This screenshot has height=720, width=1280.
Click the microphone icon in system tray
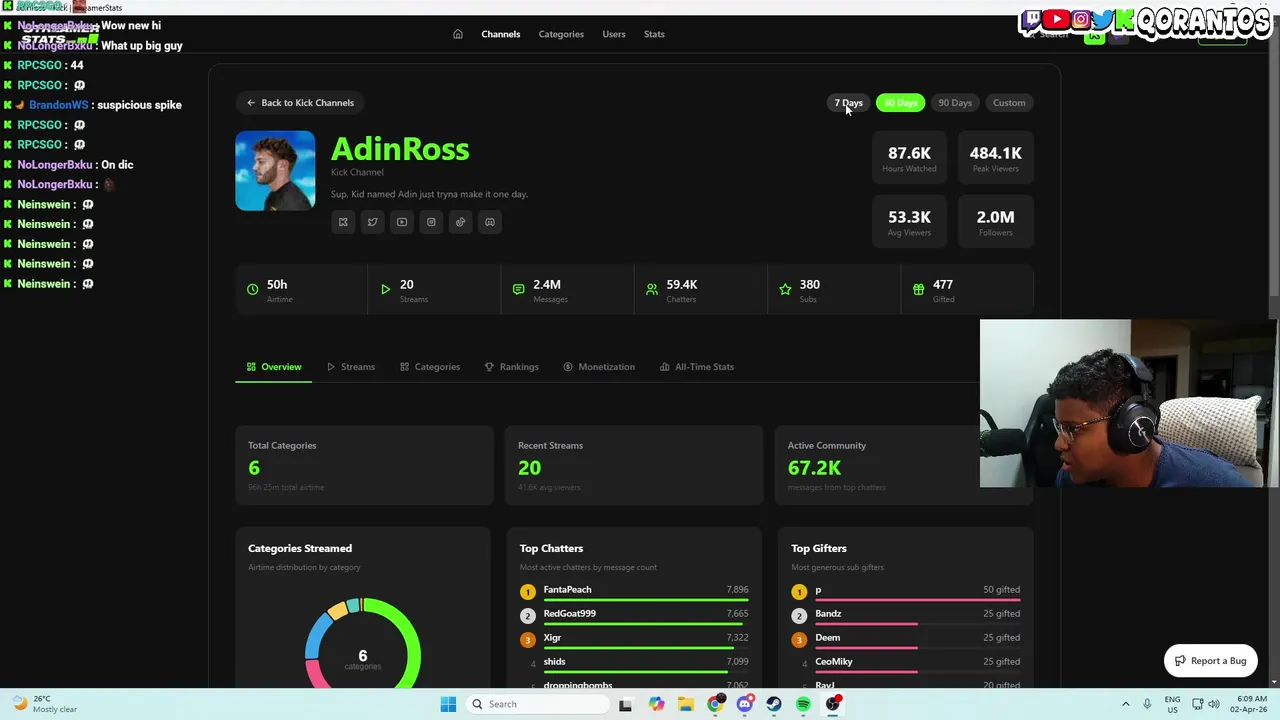tap(1147, 704)
